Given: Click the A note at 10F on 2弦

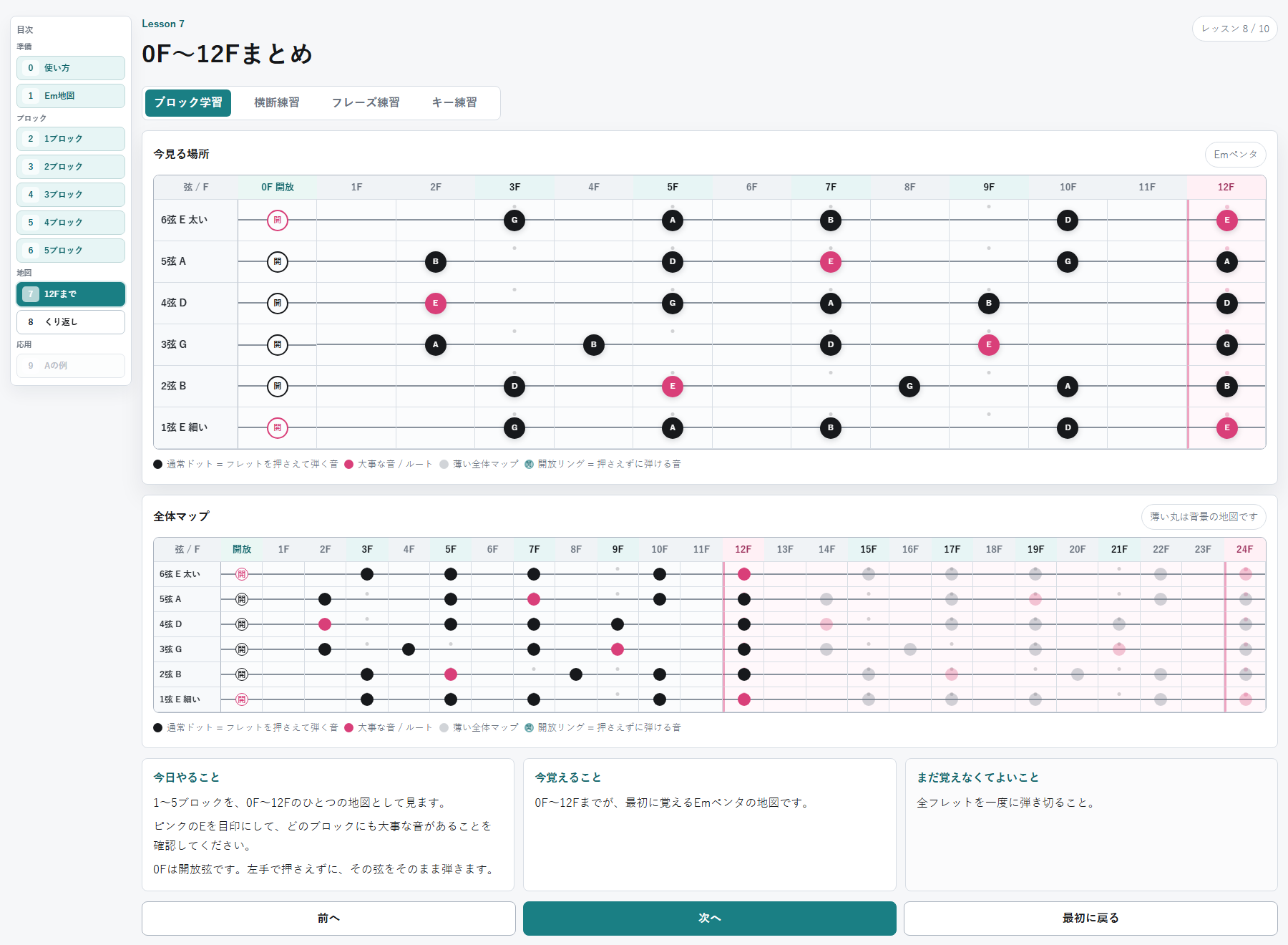Looking at the screenshot, I should [x=1068, y=387].
